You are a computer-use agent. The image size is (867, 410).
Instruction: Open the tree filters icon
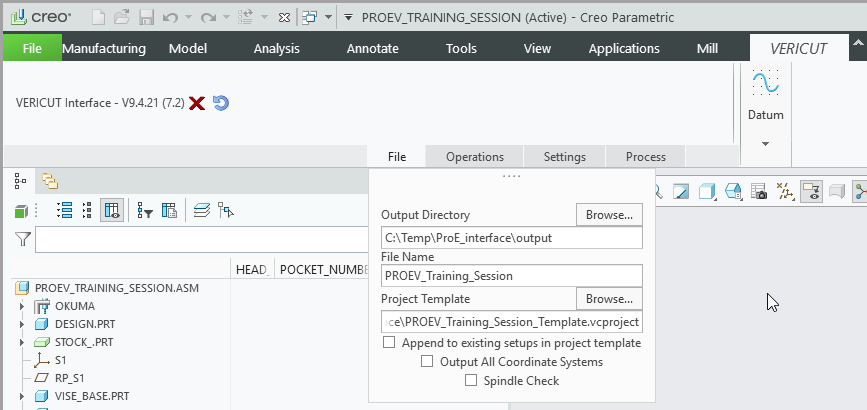(145, 210)
